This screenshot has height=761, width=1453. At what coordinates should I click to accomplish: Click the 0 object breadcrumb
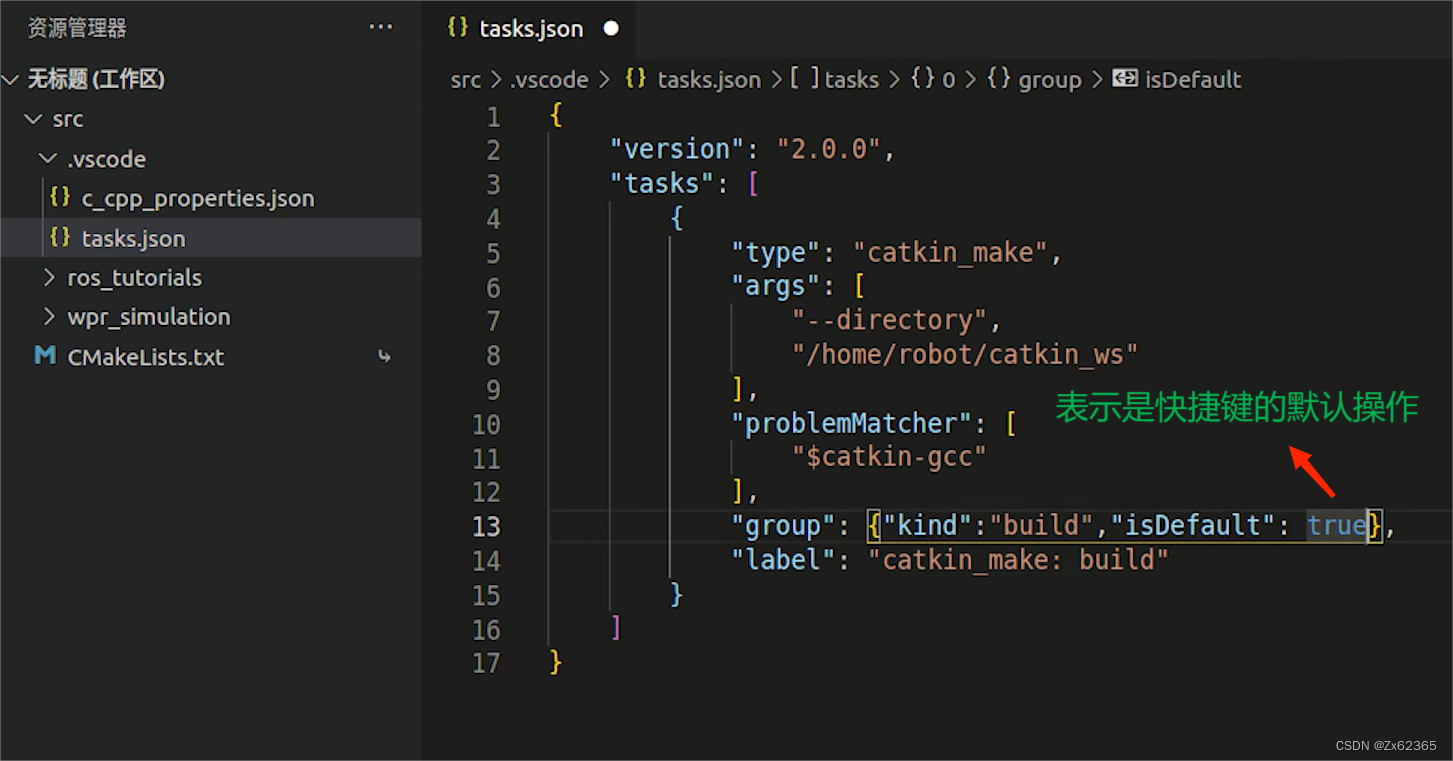(x=948, y=80)
